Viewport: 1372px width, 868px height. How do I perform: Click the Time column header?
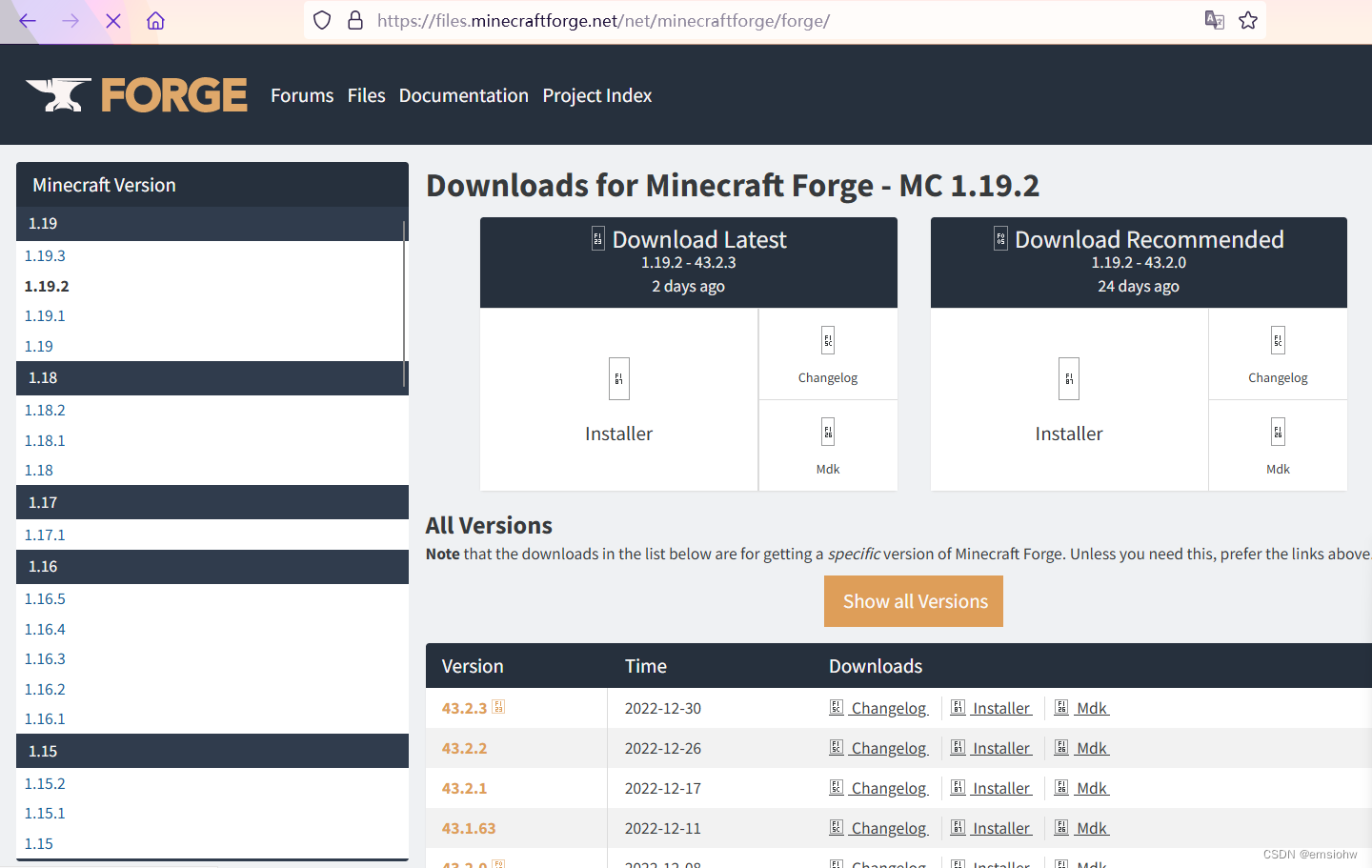(x=646, y=666)
